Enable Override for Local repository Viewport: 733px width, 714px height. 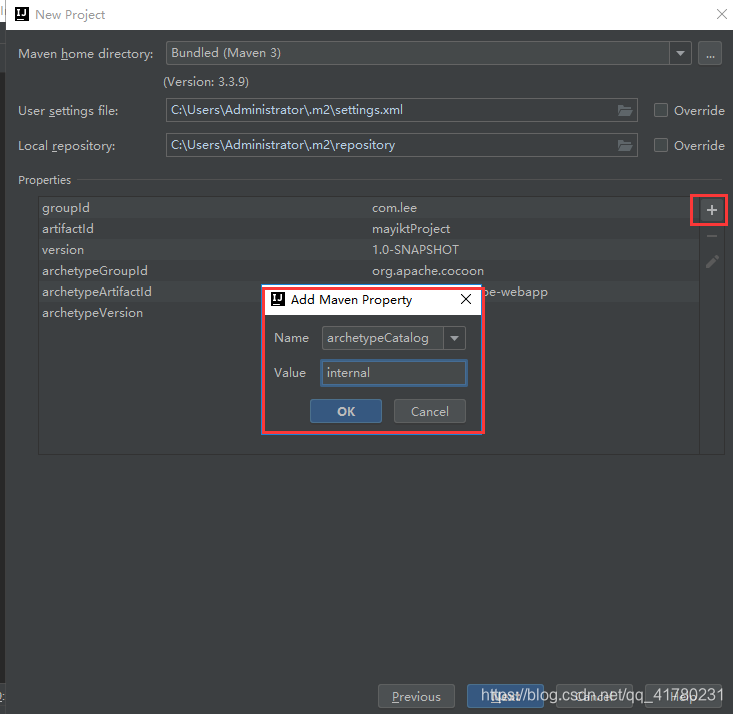(x=661, y=145)
